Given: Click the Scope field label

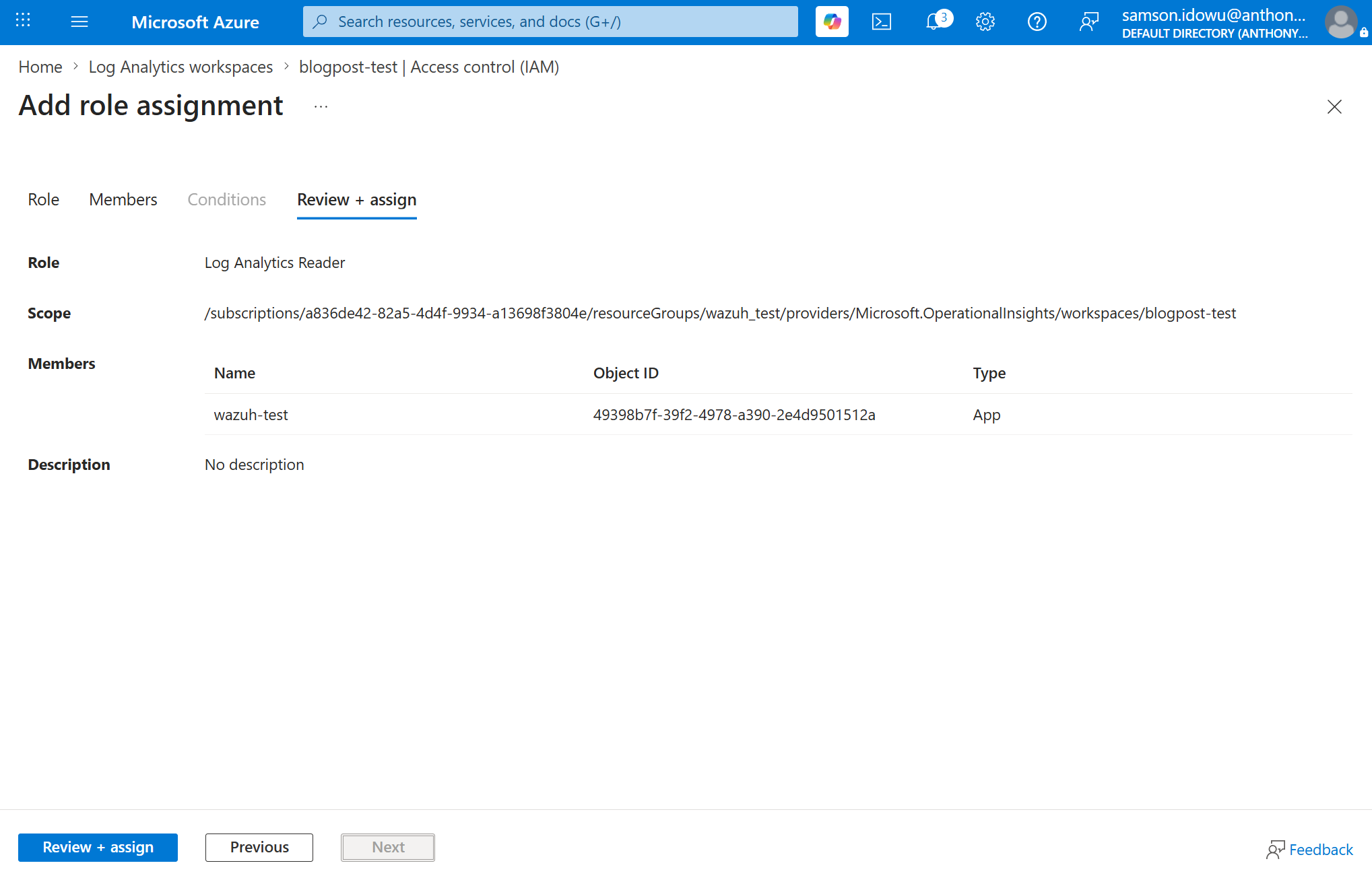Looking at the screenshot, I should point(49,313).
